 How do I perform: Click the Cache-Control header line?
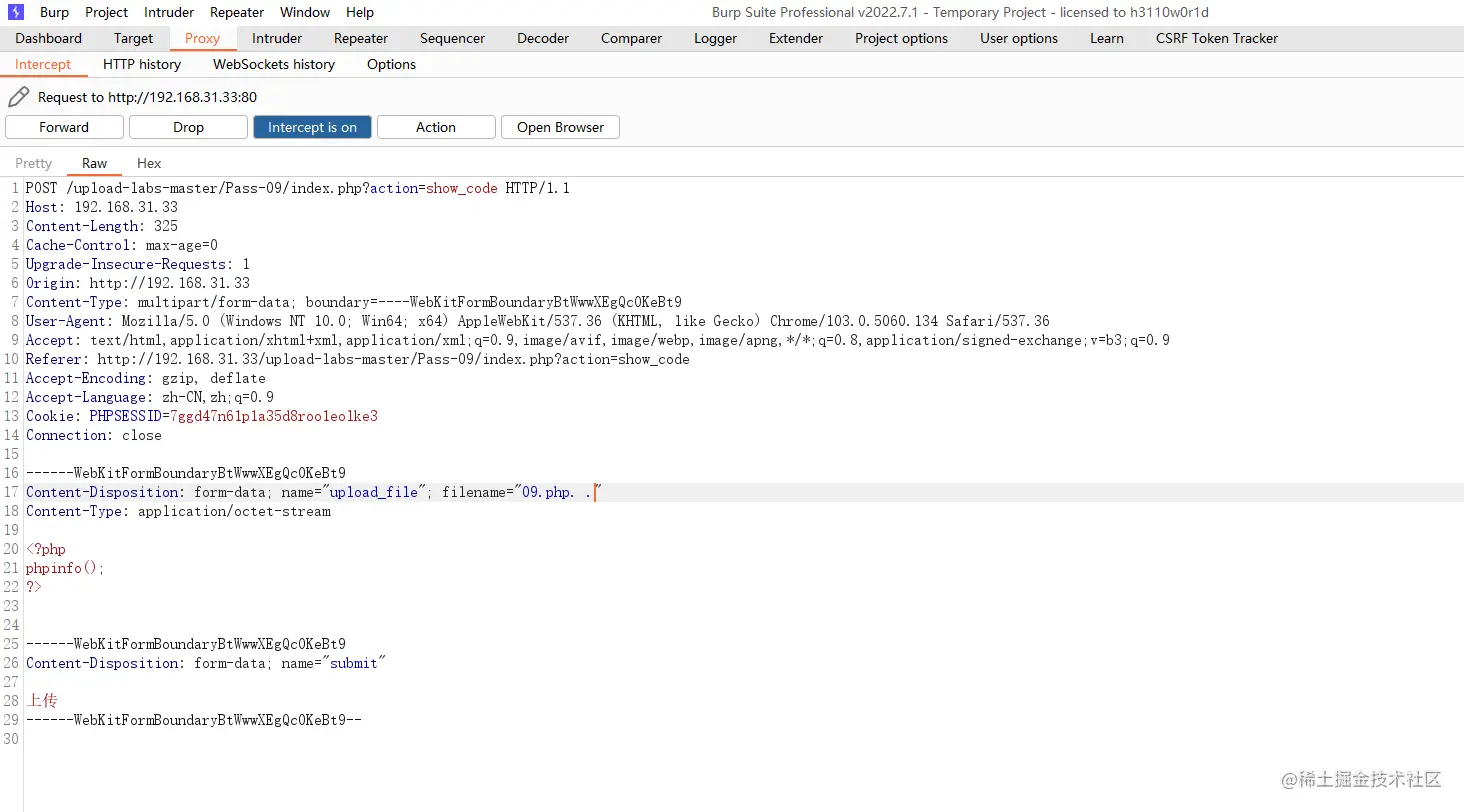point(122,245)
